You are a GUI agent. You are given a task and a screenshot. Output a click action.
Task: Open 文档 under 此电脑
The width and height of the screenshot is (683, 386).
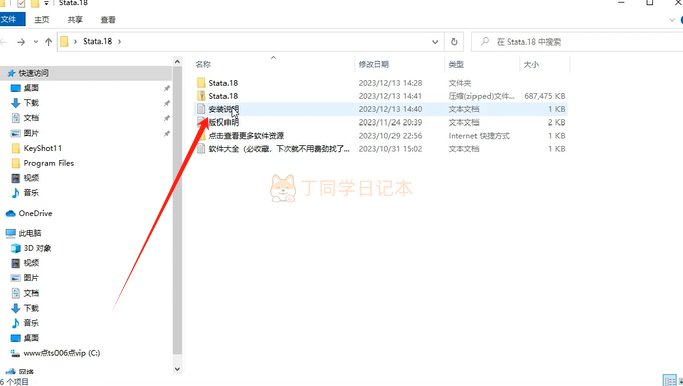pos(31,293)
